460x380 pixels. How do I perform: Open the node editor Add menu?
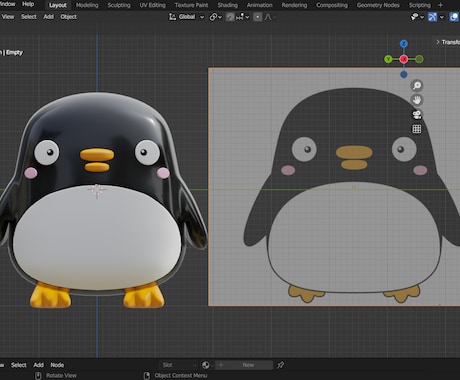coord(38,365)
